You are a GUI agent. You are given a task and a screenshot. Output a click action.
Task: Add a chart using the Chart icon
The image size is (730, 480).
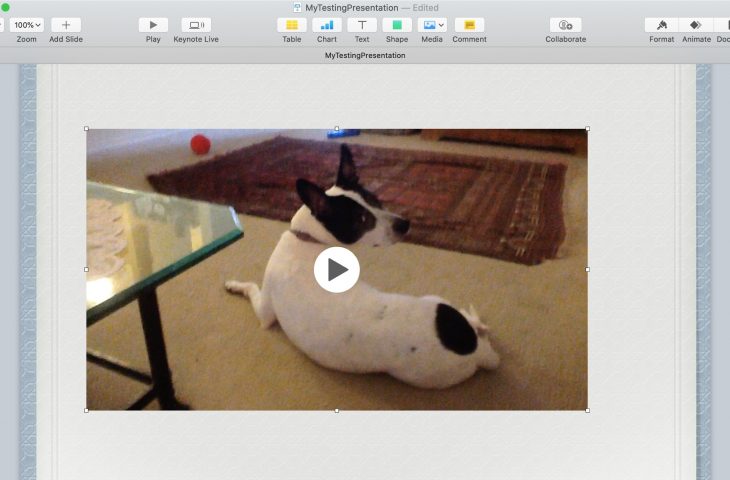(x=327, y=25)
